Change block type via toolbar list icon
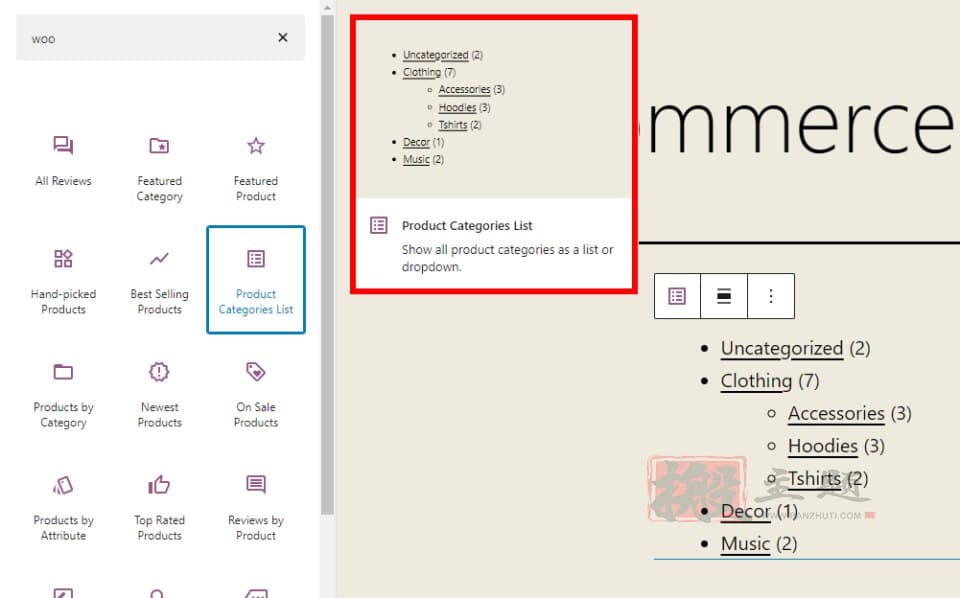This screenshot has width=960, height=598. pyautogui.click(x=677, y=296)
